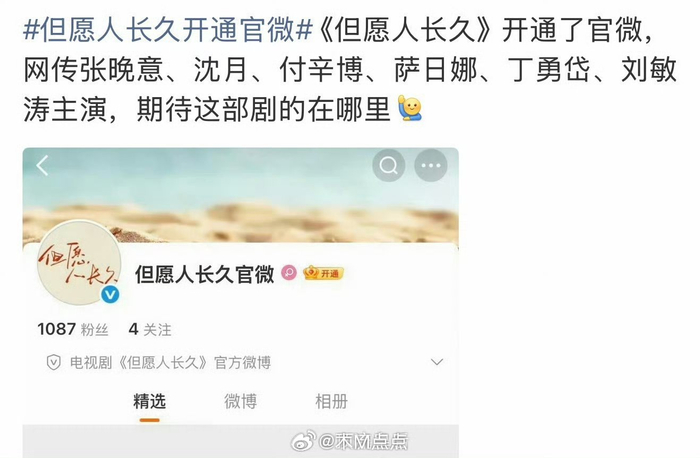
Task: Click the blue verified V badge
Action: 110,295
